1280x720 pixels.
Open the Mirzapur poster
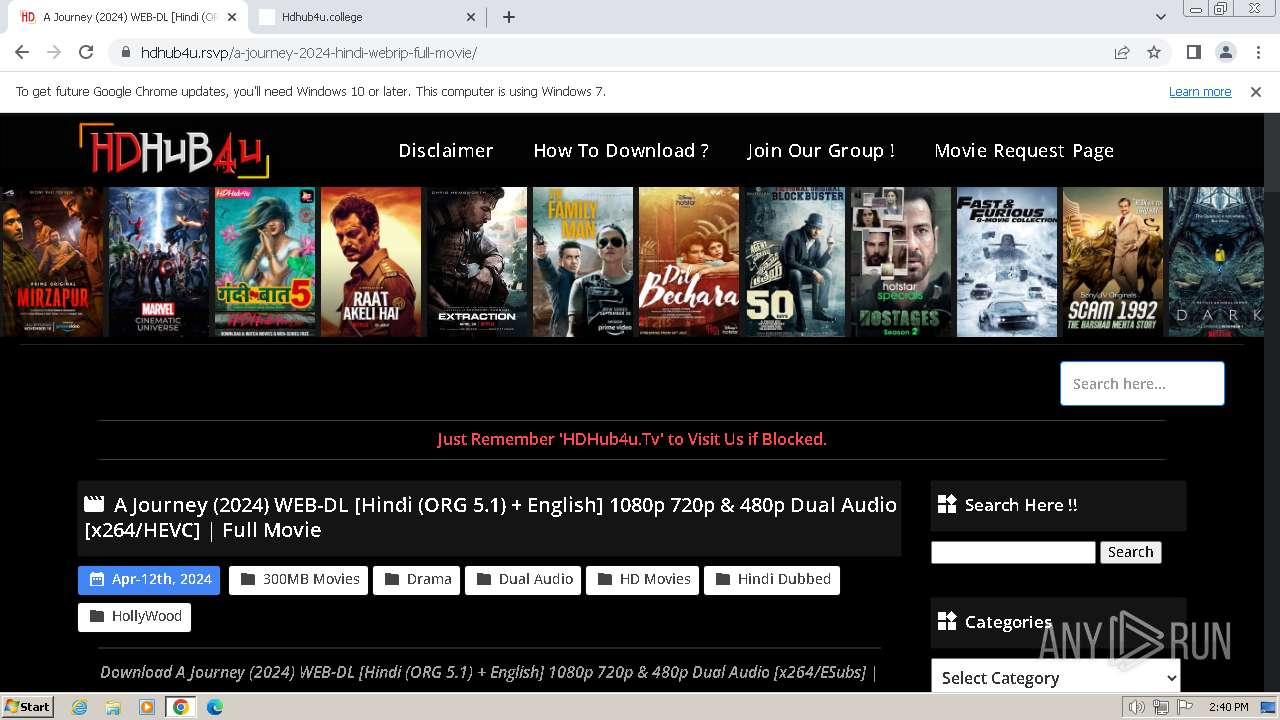tap(53, 262)
